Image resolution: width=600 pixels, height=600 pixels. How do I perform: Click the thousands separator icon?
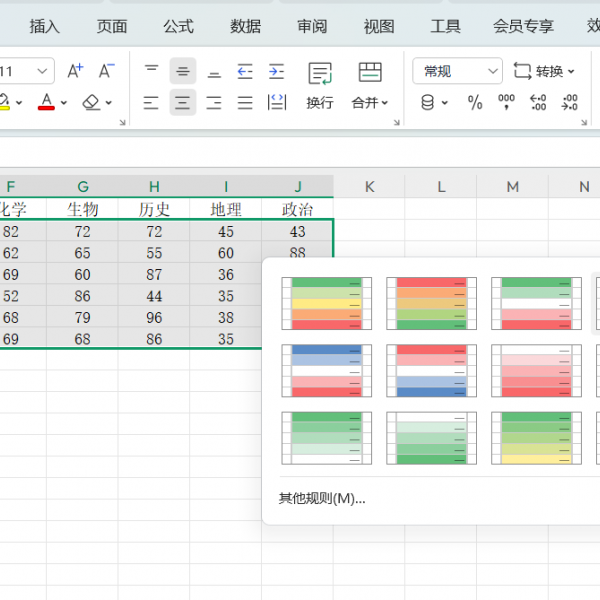506,102
